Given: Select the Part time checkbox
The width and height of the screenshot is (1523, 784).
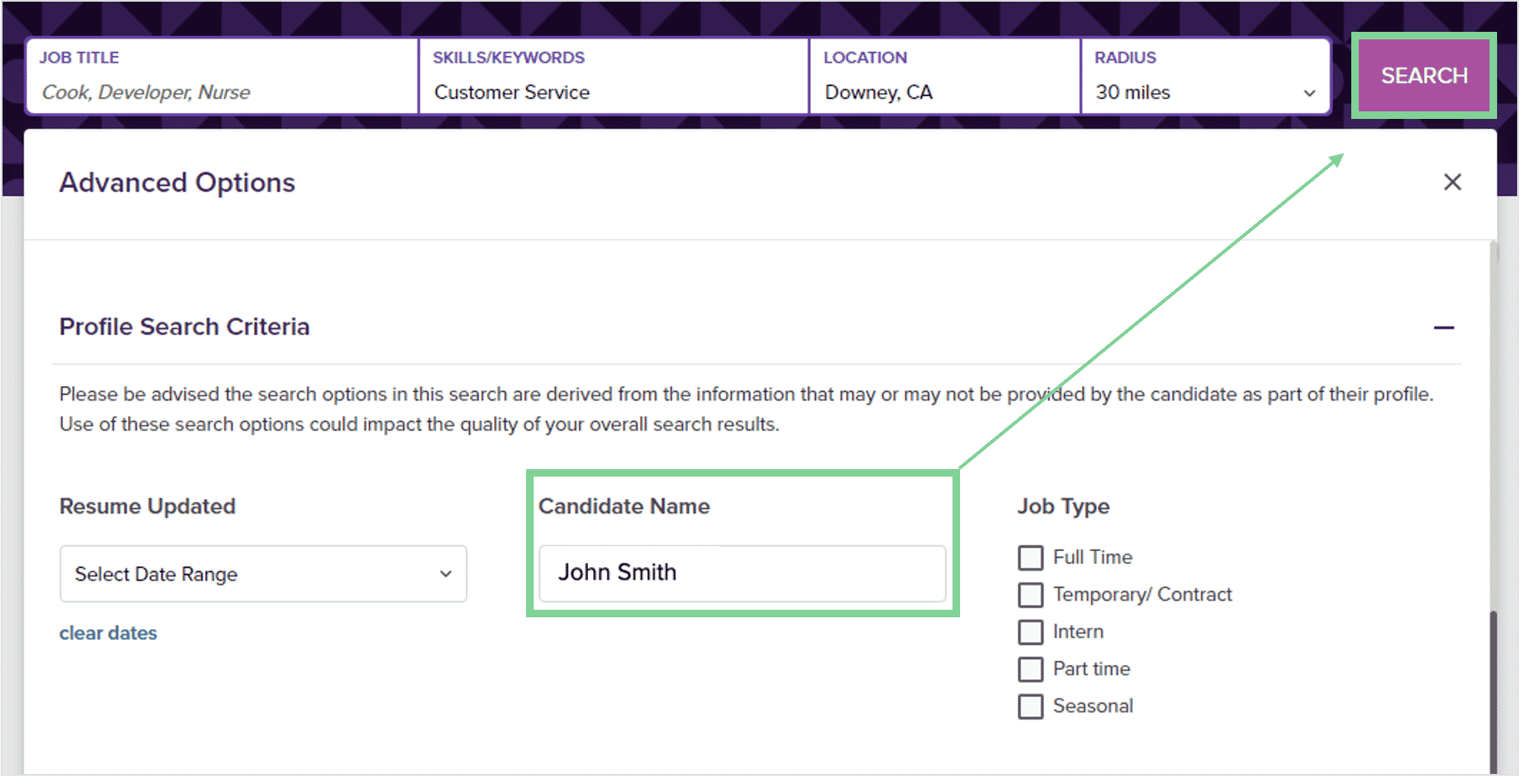Looking at the screenshot, I should coord(1030,669).
